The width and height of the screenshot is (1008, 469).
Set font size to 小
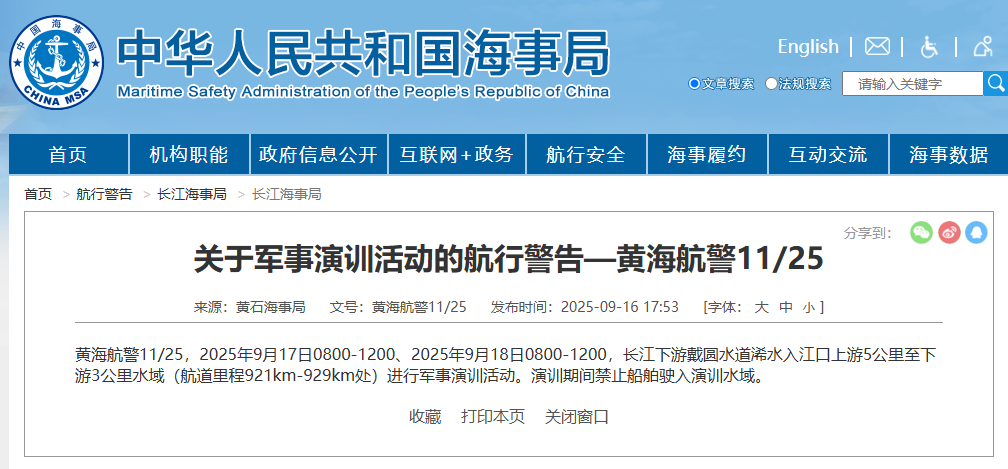coord(807,307)
